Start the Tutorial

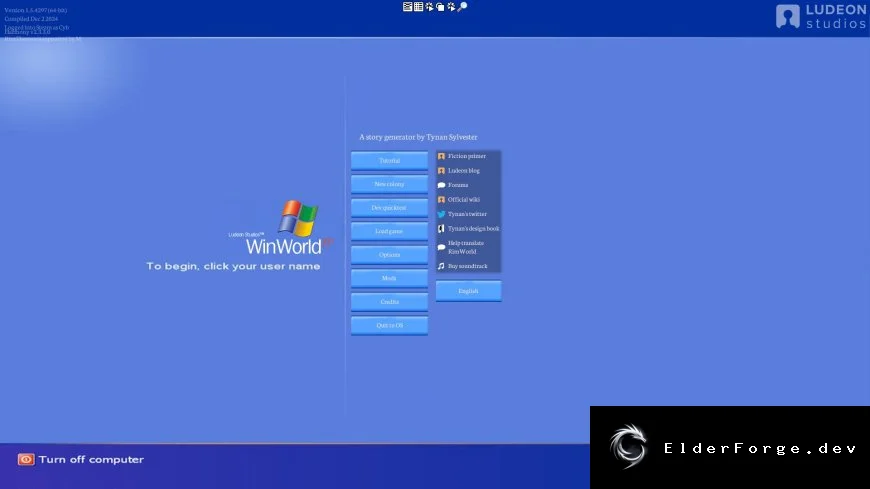coord(389,160)
